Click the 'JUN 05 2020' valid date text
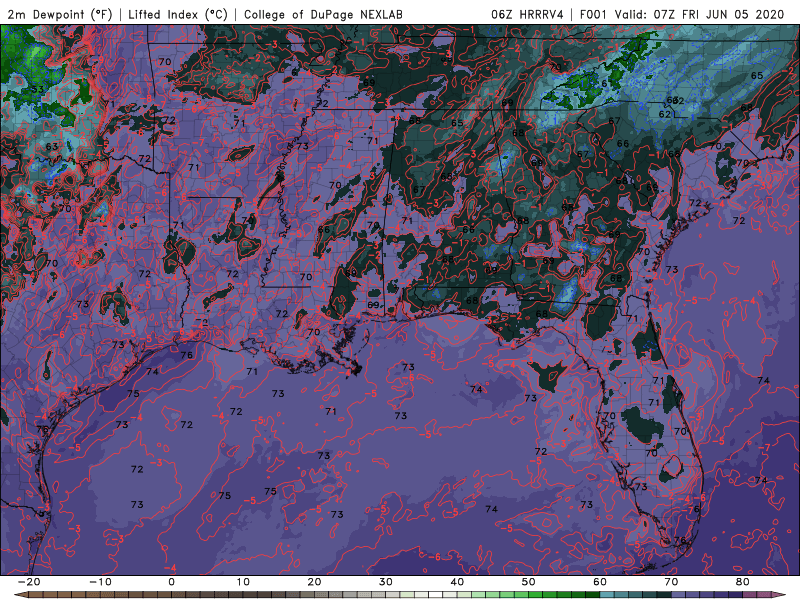 745,15
